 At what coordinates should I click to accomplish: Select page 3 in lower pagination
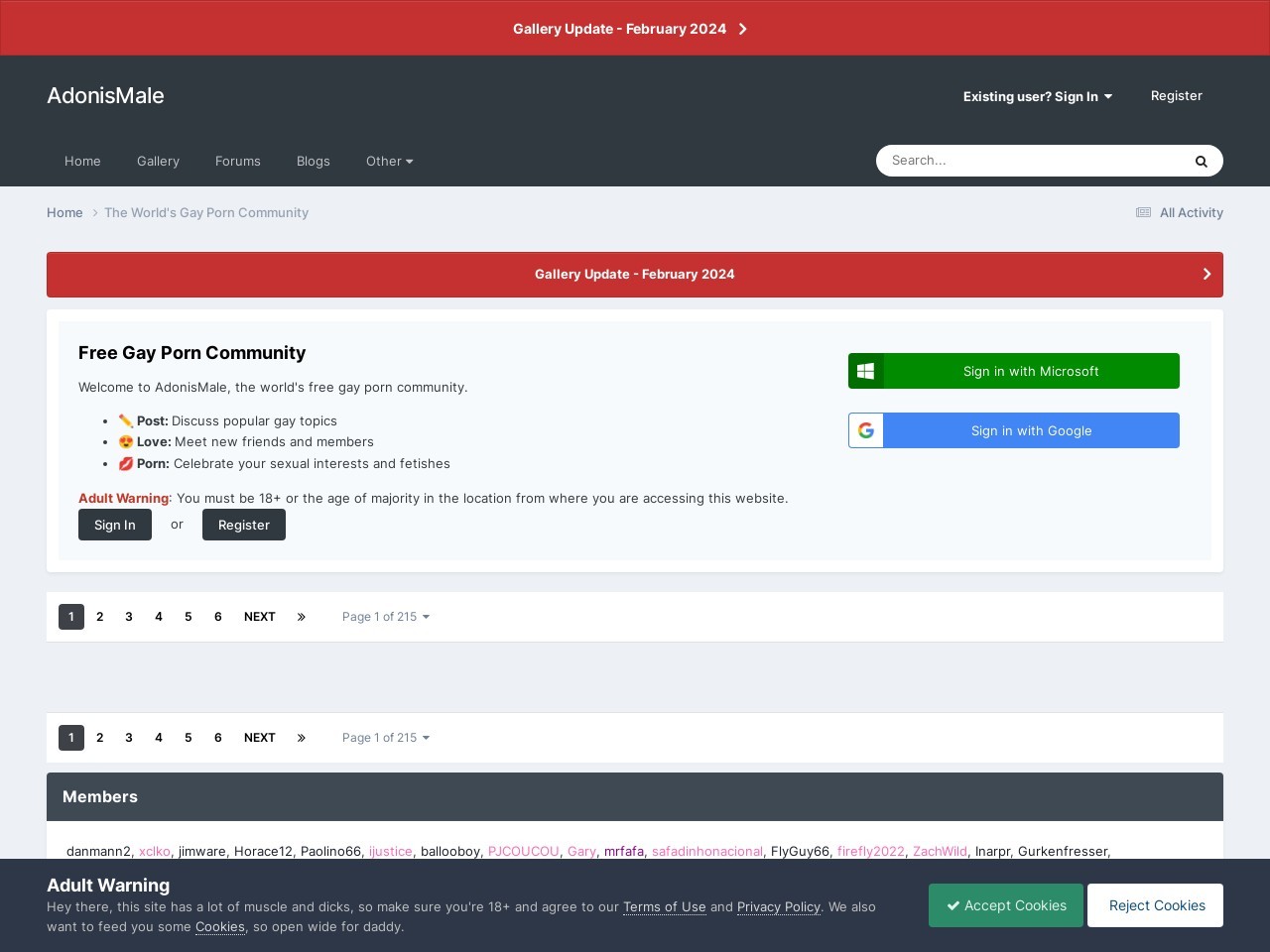click(129, 738)
